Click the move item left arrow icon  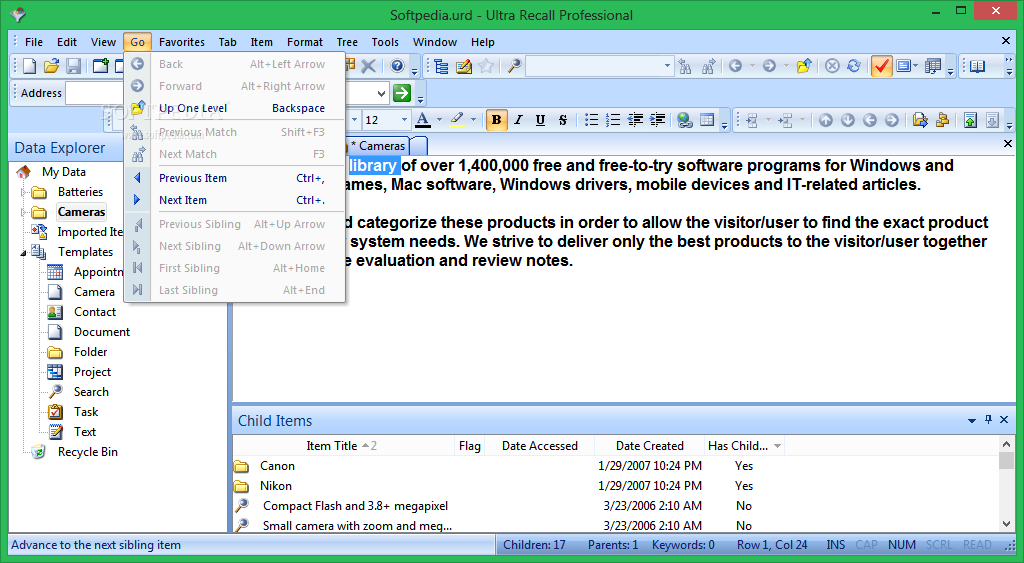coord(870,120)
